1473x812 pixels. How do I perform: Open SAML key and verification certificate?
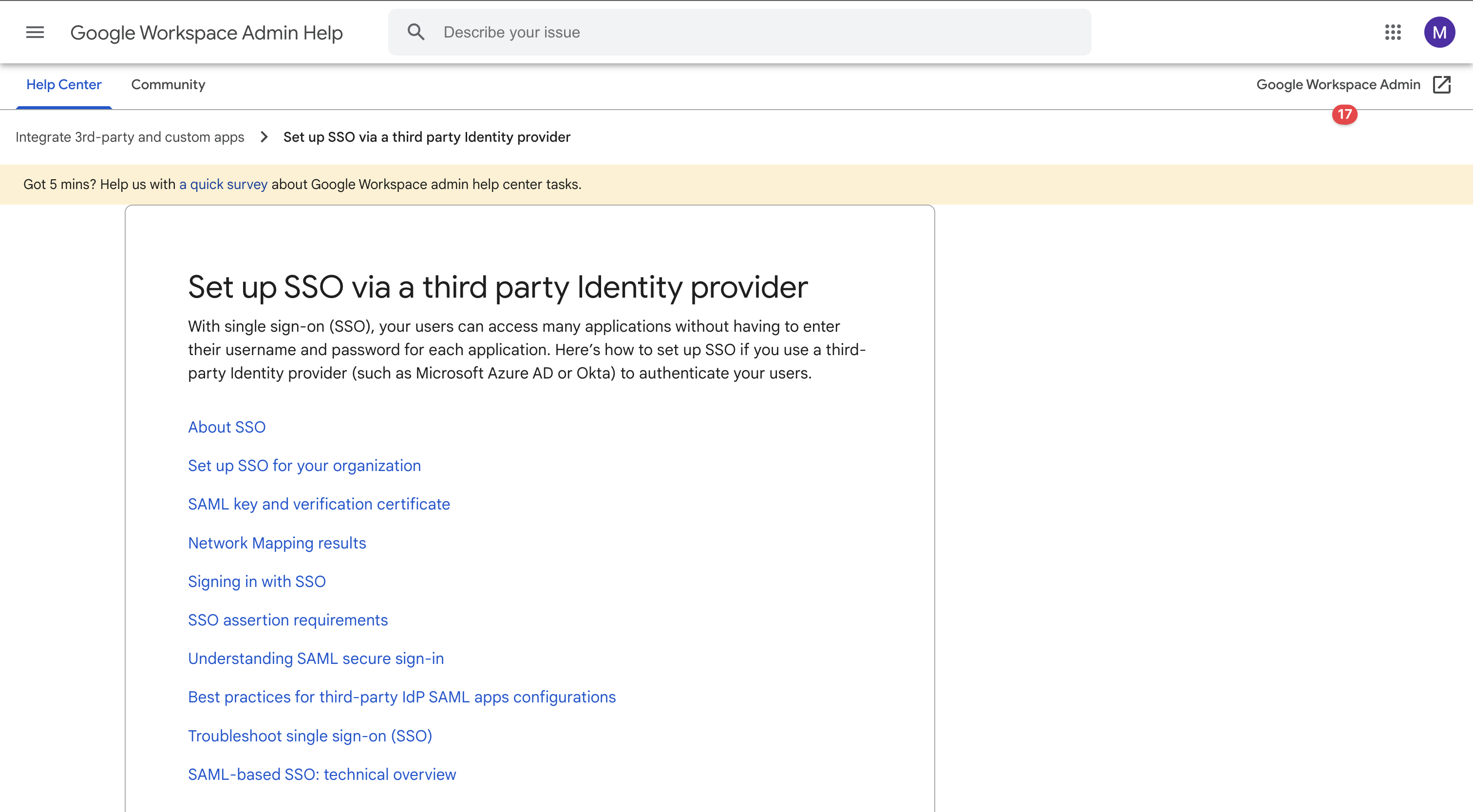coord(319,504)
